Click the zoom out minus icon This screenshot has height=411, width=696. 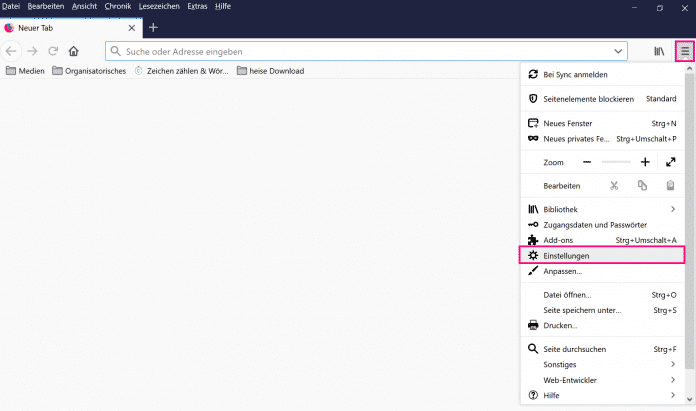tap(587, 162)
